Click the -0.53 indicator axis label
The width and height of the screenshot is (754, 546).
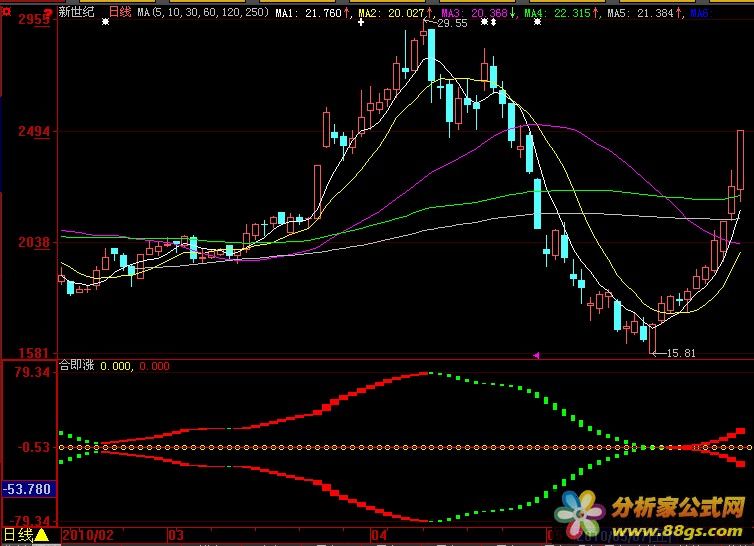pos(34,447)
